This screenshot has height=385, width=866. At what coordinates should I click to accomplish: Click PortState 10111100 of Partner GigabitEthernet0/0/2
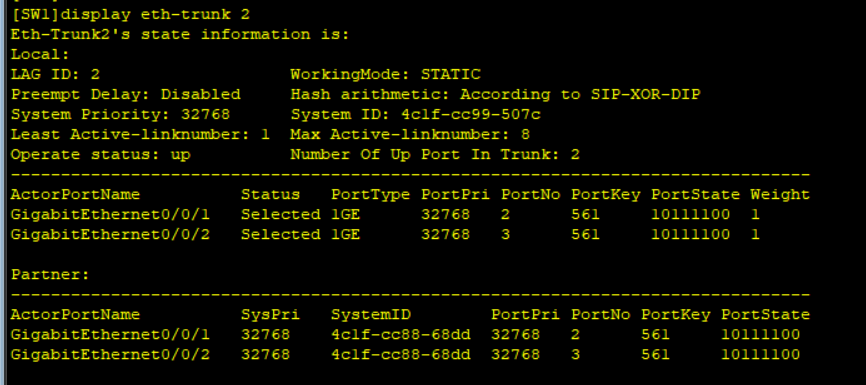click(x=761, y=354)
